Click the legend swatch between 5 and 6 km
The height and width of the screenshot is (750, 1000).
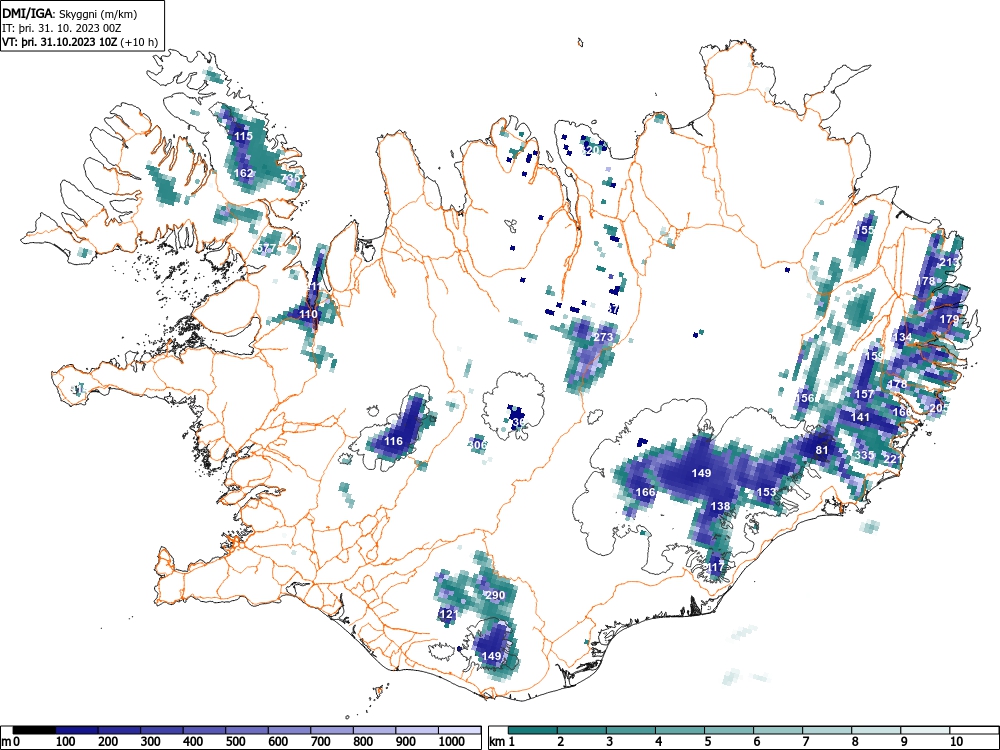[729, 730]
